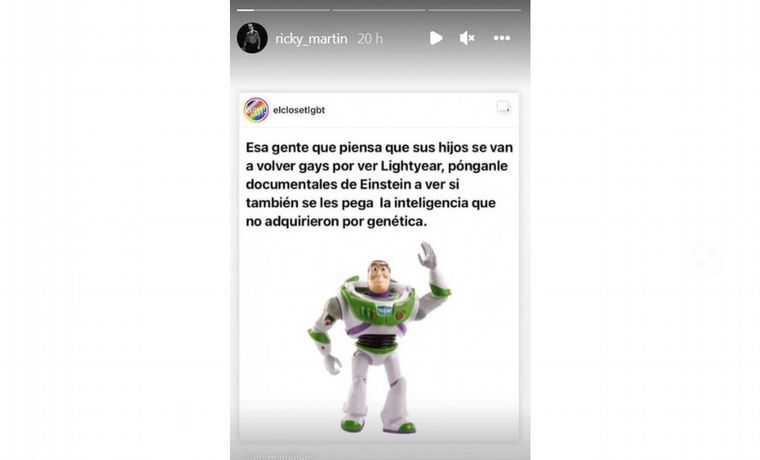Open the shared post's Spanish text
Viewport: 760px width, 460px height.
point(379,184)
